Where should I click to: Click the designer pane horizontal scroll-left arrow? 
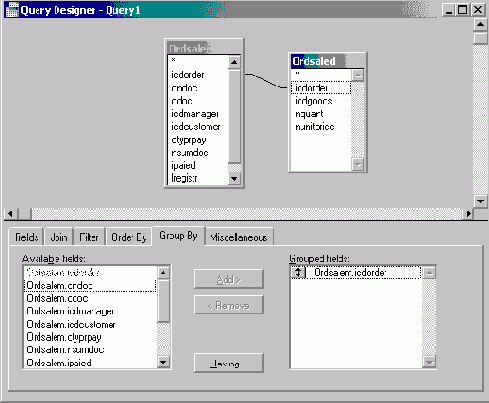click(x=10, y=214)
